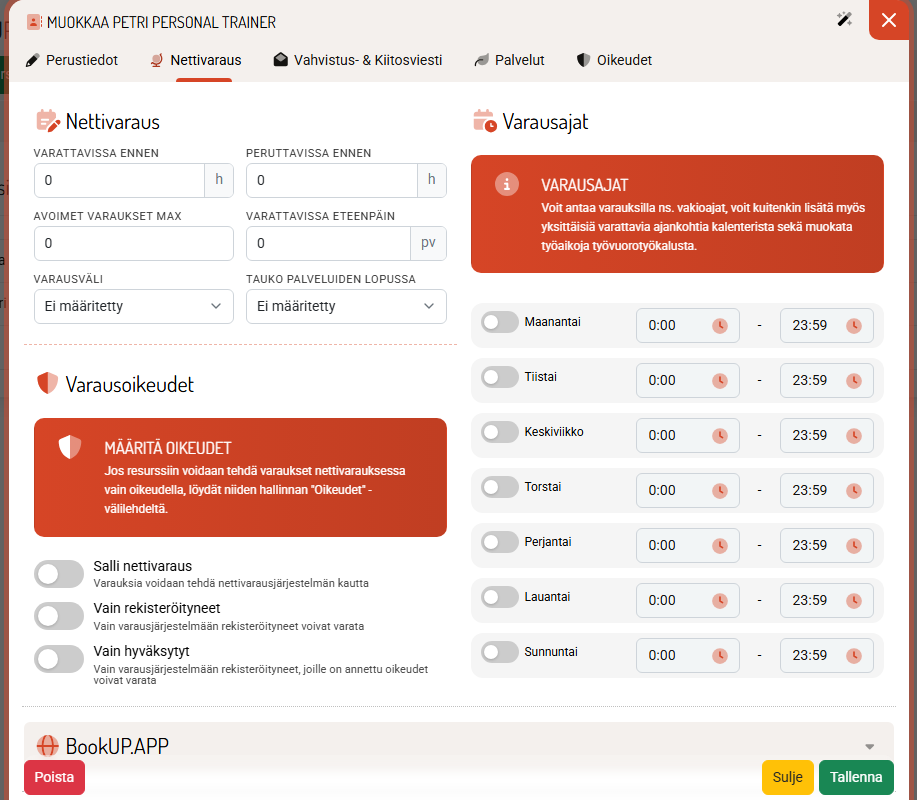Open the Perustiedot tab
This screenshot has width=917, height=800.
(x=72, y=60)
